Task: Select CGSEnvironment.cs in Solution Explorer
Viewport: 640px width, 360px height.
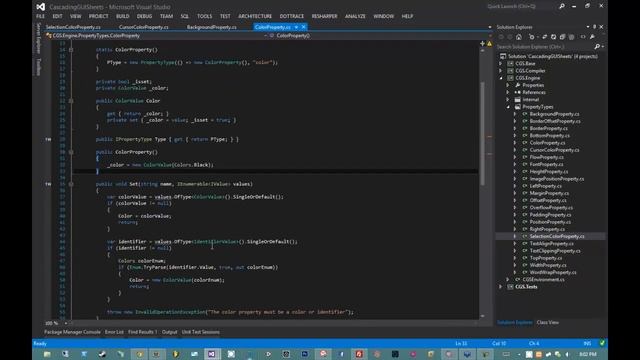Action: [544, 280]
